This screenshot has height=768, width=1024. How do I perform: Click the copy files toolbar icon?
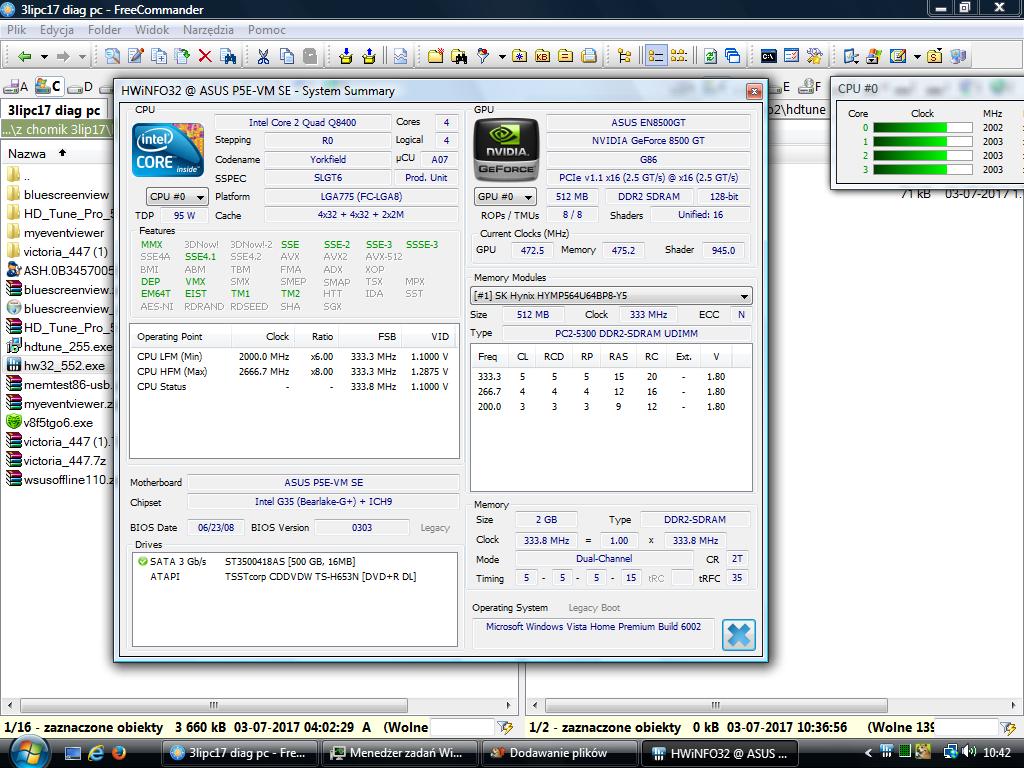[x=159, y=56]
